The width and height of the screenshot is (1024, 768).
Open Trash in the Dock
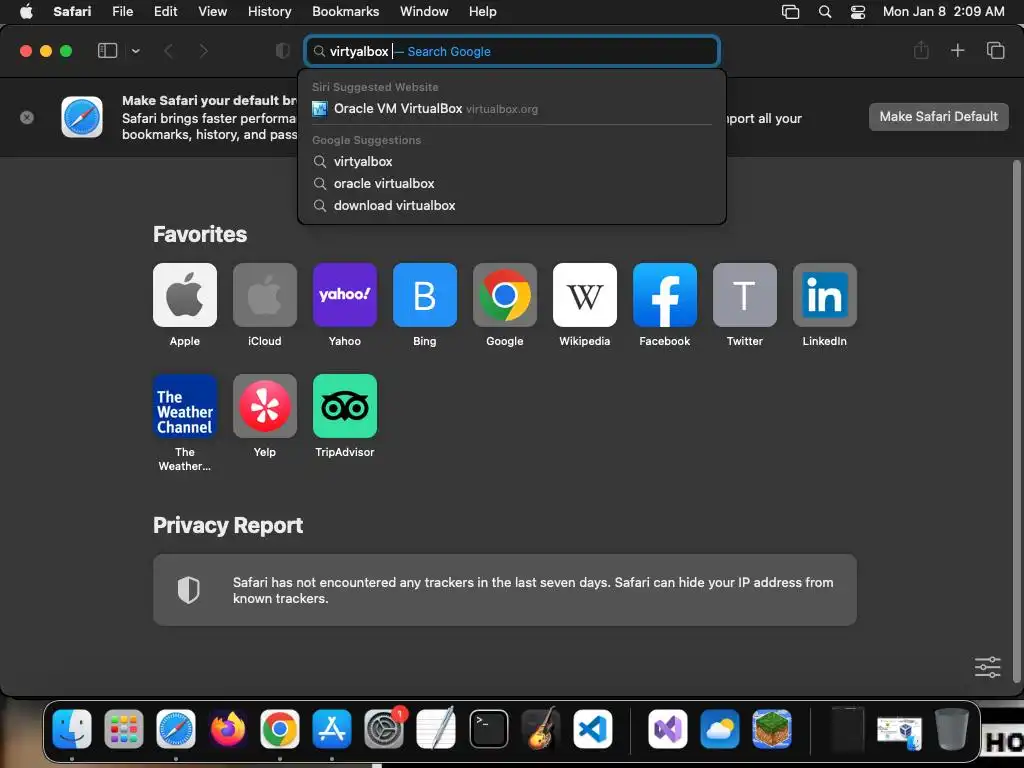point(952,729)
